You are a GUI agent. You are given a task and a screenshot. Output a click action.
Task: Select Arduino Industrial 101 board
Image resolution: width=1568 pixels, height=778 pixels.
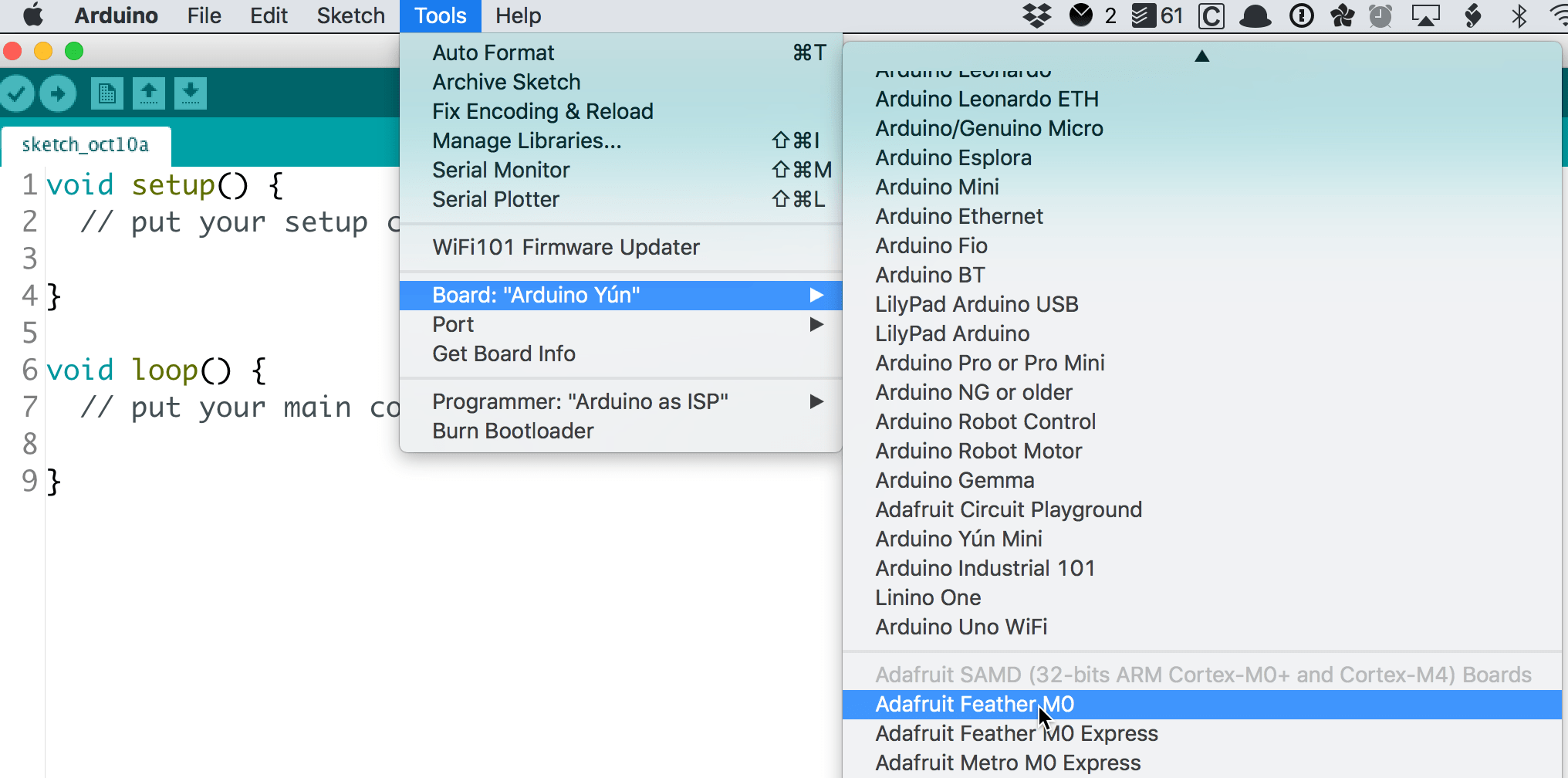[1202, 568]
